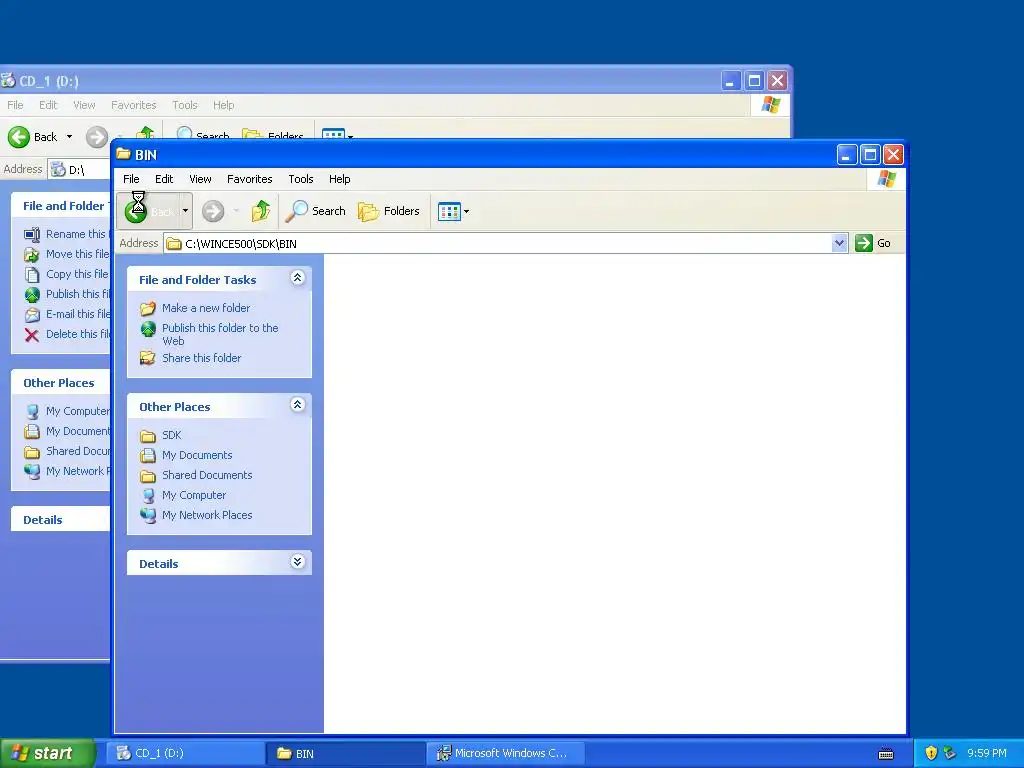Viewport: 1024px width, 768px height.
Task: Open Edit menu in CD_1 (D:) window
Action: coord(48,105)
